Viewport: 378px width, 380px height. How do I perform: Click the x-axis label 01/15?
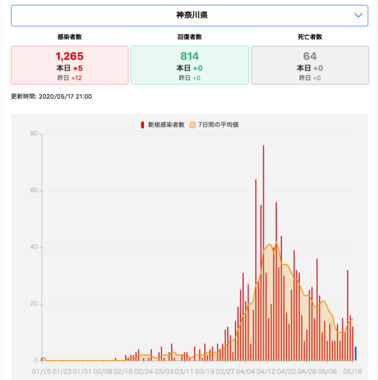(42, 371)
